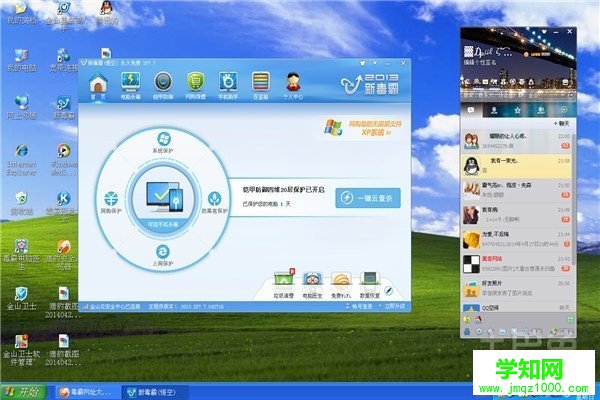Viewport: 600px width, 400px height.
Task: Click 编辑个性签名 in QQ header
Action: [481, 62]
